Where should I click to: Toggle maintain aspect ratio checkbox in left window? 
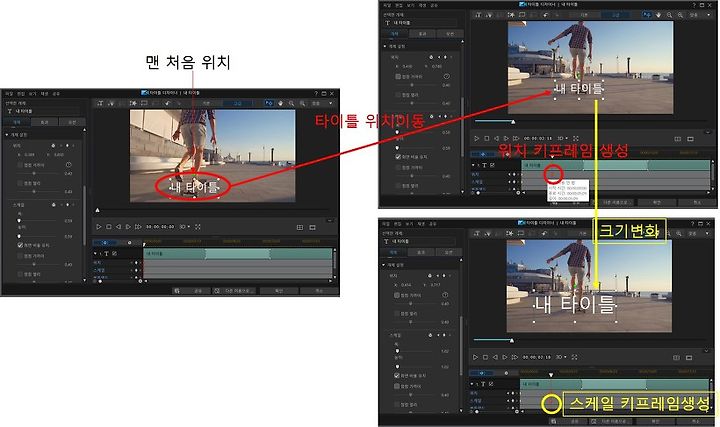[x=20, y=245]
